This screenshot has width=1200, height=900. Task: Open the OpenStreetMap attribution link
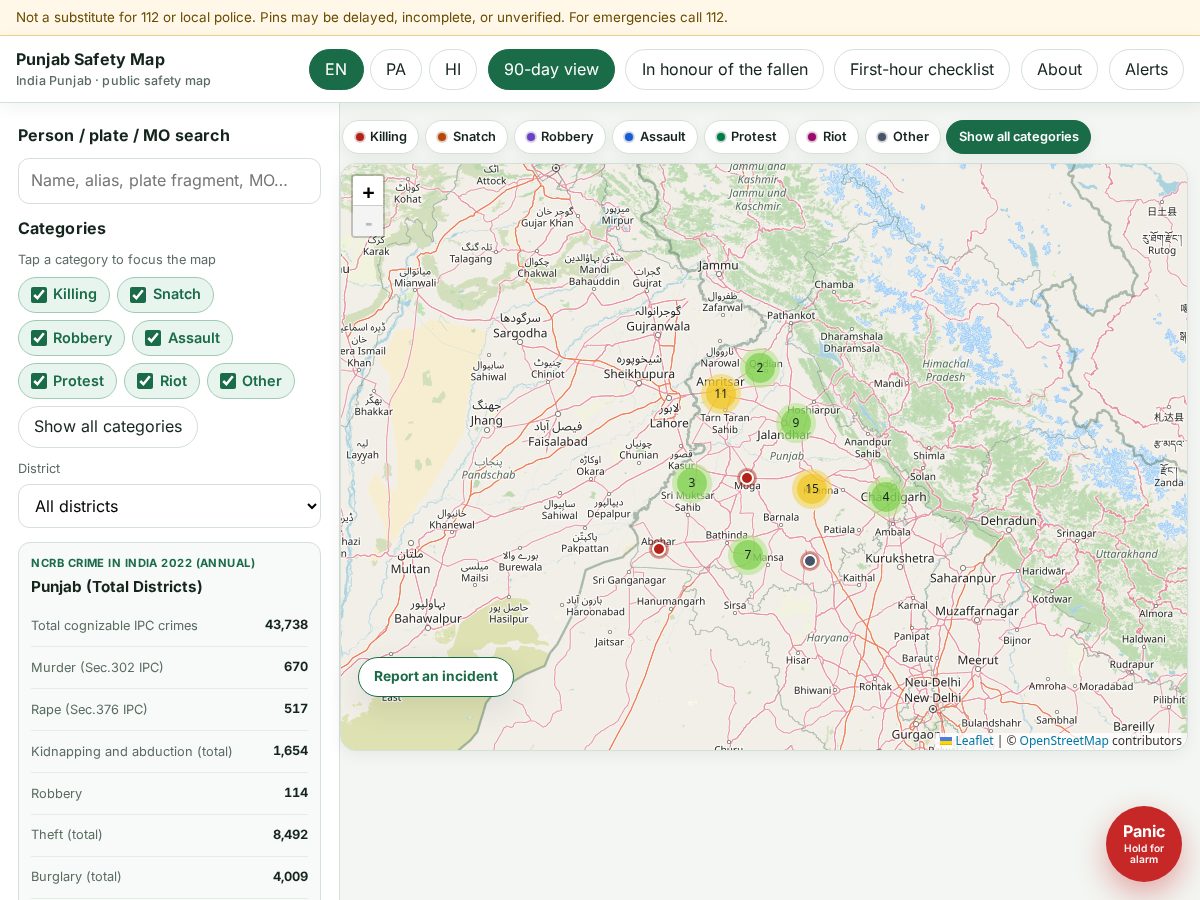[x=1064, y=741]
